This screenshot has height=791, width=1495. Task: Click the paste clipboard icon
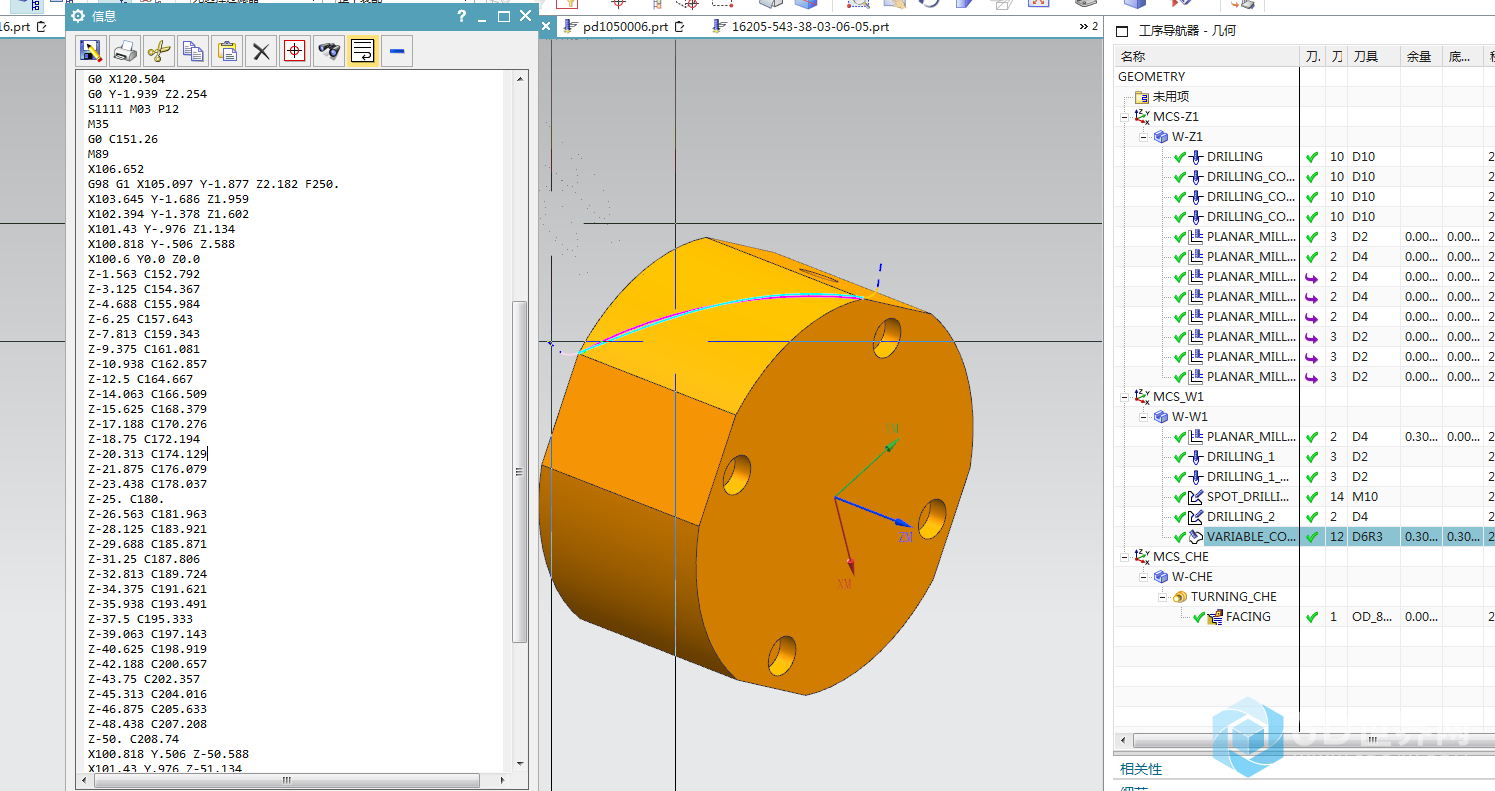click(x=227, y=51)
